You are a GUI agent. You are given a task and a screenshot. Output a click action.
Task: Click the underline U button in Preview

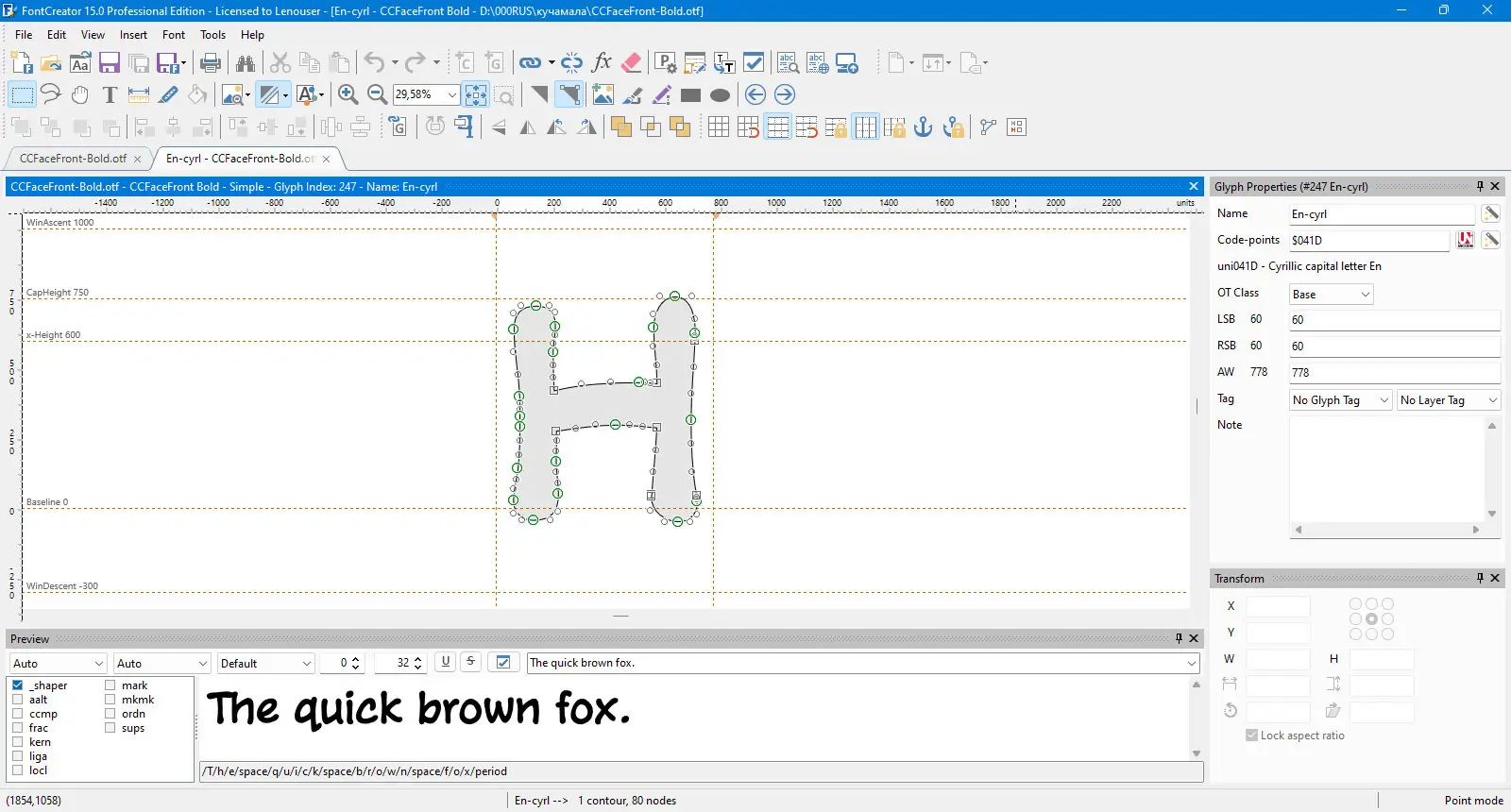(446, 662)
